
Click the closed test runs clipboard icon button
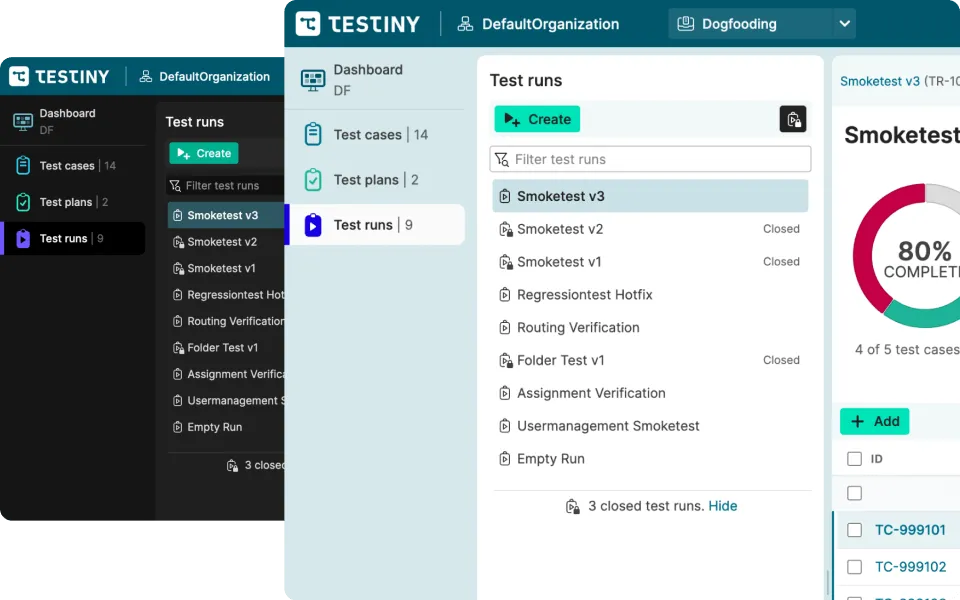793,119
